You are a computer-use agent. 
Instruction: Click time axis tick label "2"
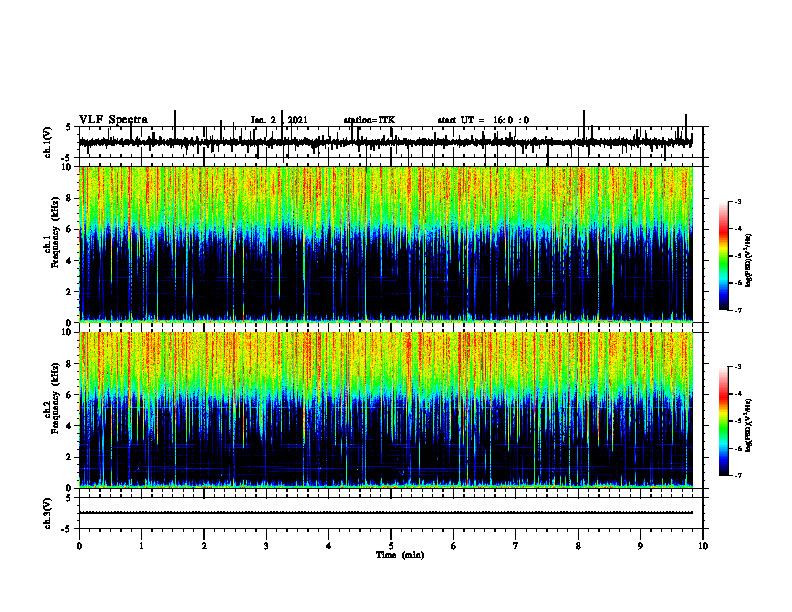[x=204, y=546]
